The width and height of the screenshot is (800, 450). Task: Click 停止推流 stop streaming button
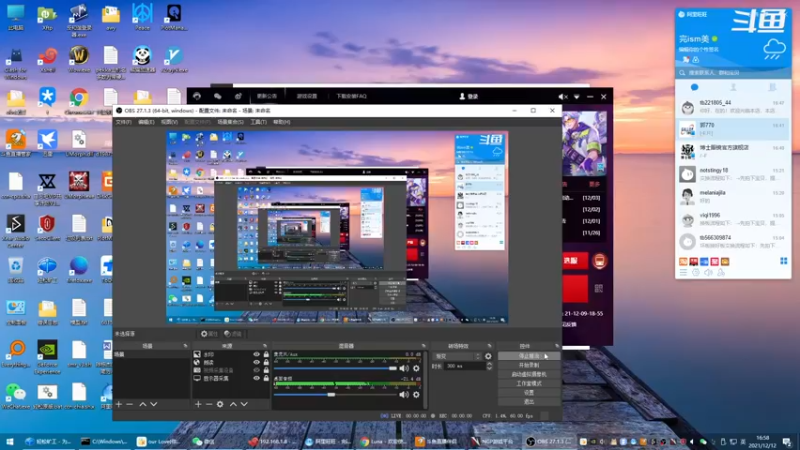(x=529, y=356)
